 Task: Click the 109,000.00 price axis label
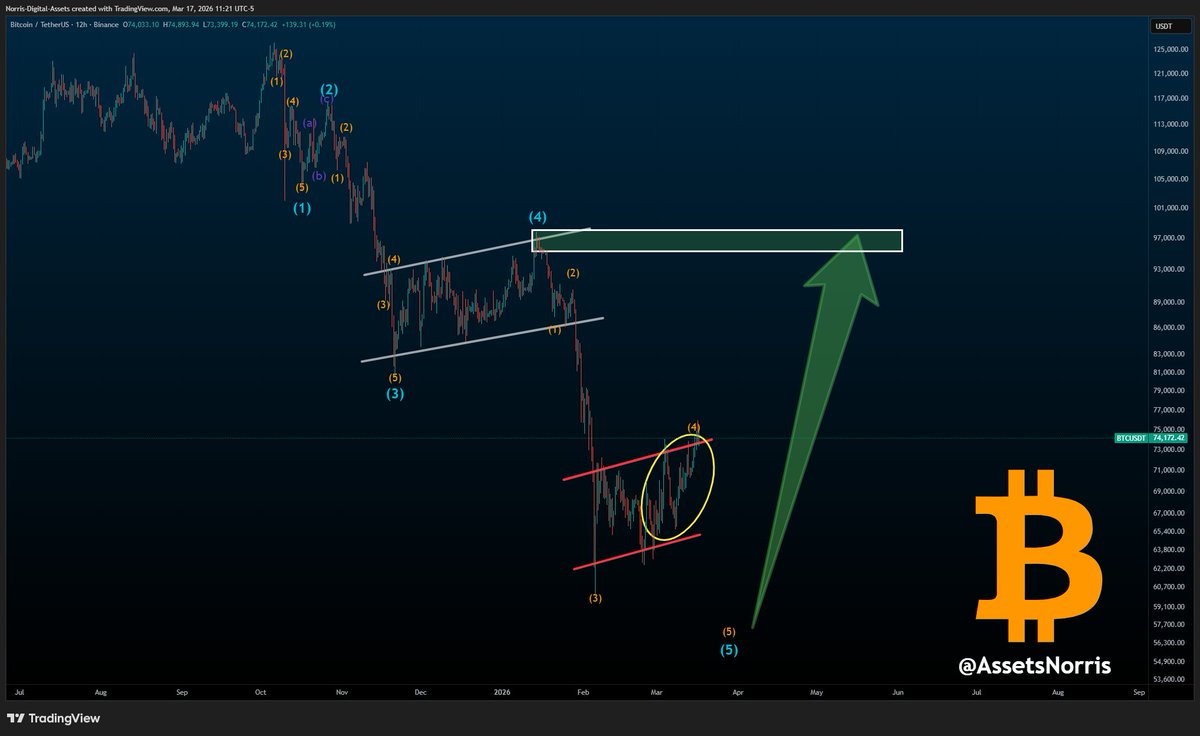pyautogui.click(x=1171, y=151)
